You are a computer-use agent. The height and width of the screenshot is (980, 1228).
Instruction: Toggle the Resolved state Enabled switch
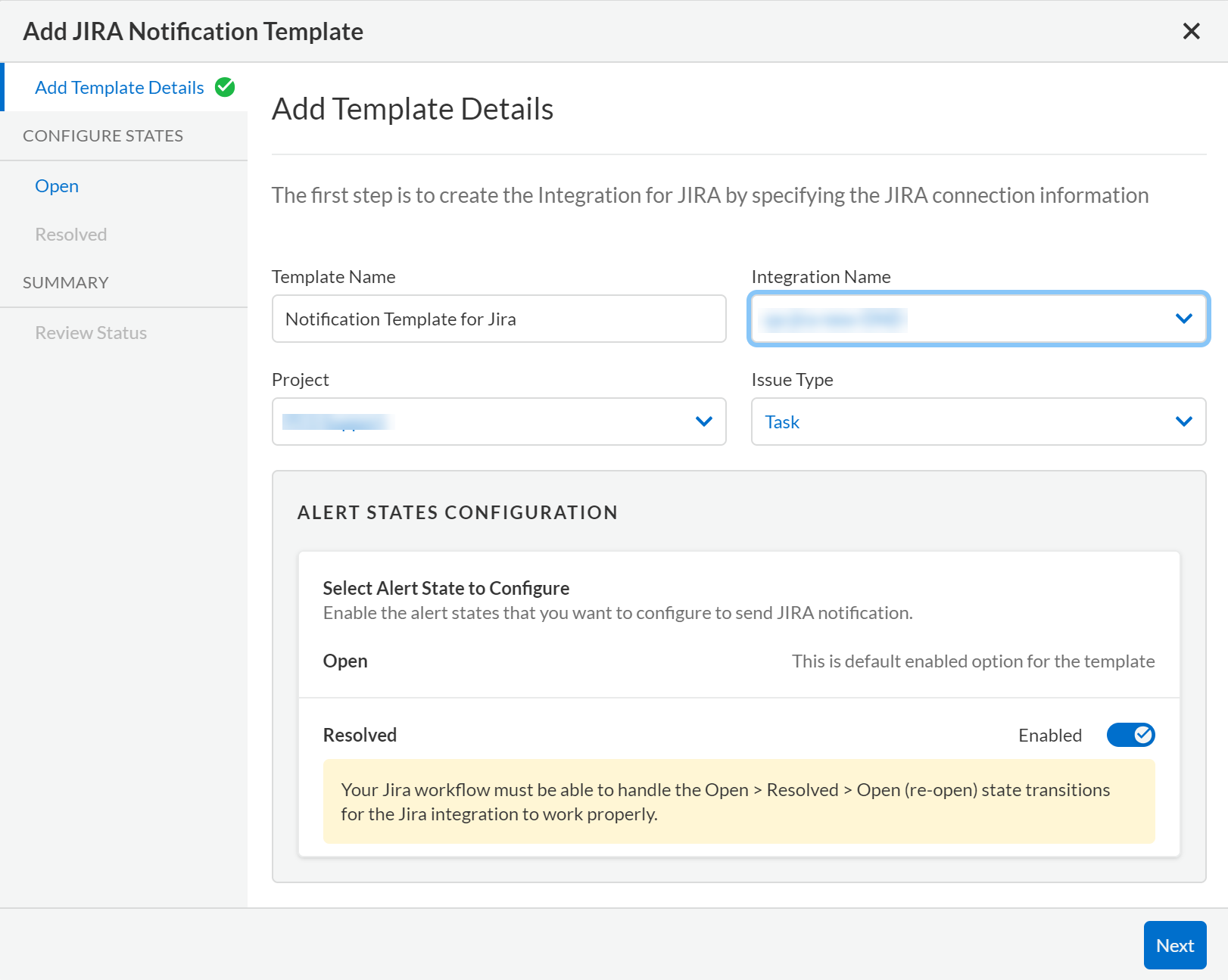click(1130, 735)
